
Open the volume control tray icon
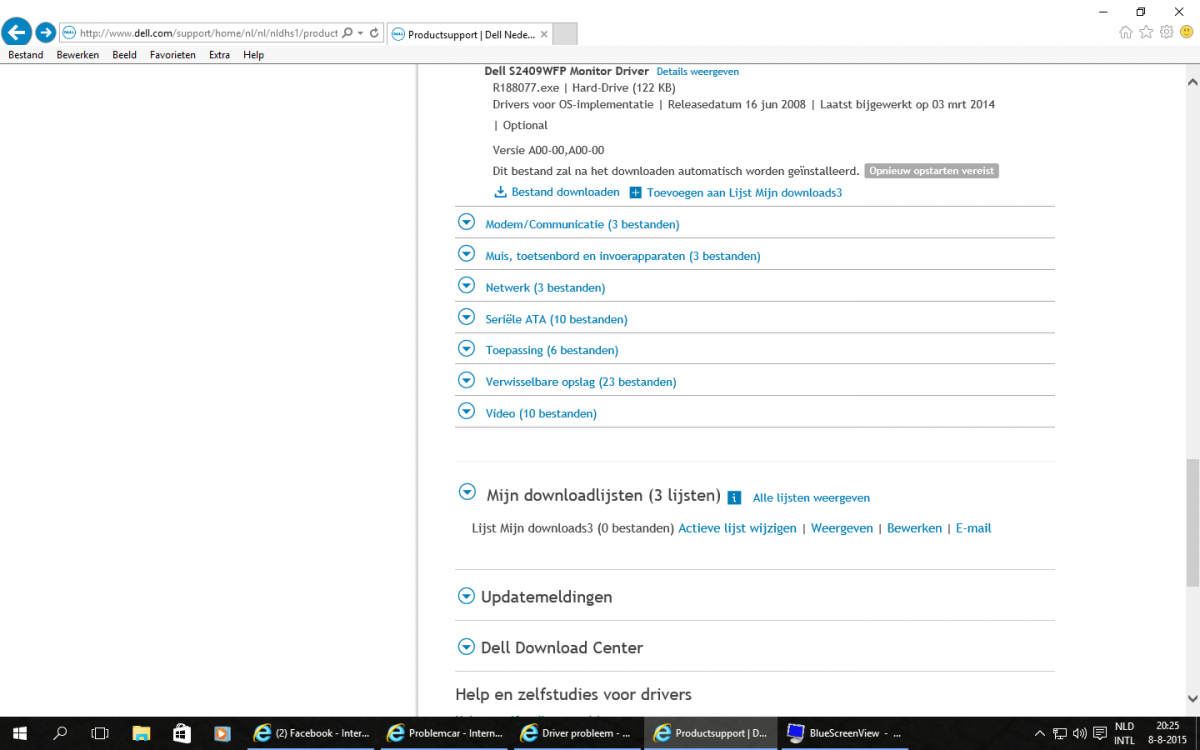click(x=1080, y=733)
